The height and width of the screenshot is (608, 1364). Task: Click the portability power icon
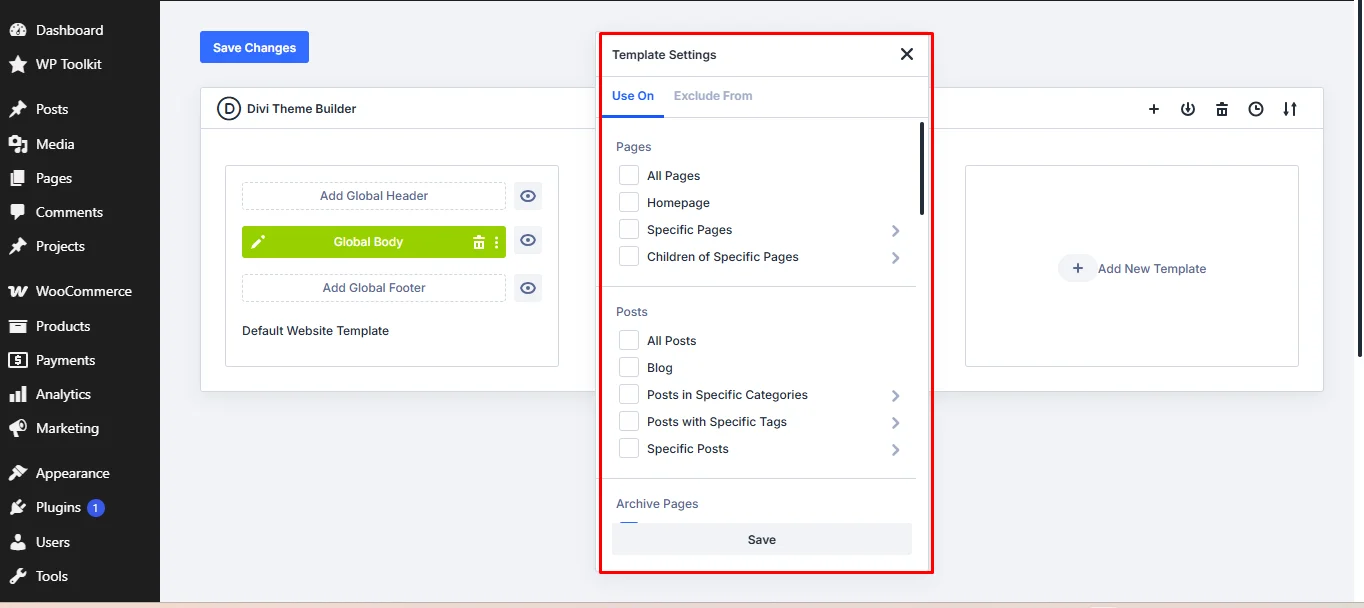tap(1188, 109)
